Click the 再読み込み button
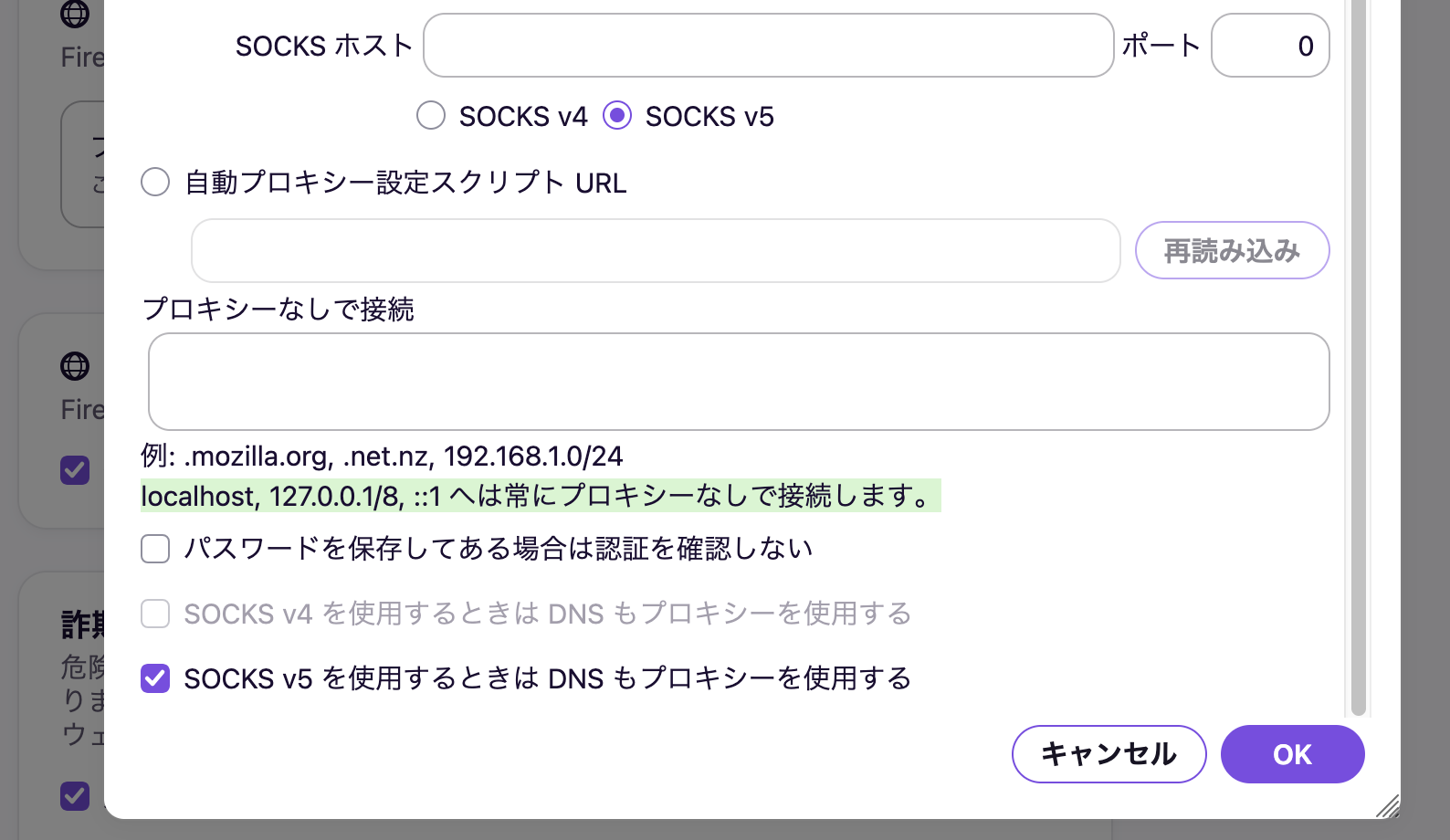This screenshot has width=1450, height=840. click(1232, 250)
